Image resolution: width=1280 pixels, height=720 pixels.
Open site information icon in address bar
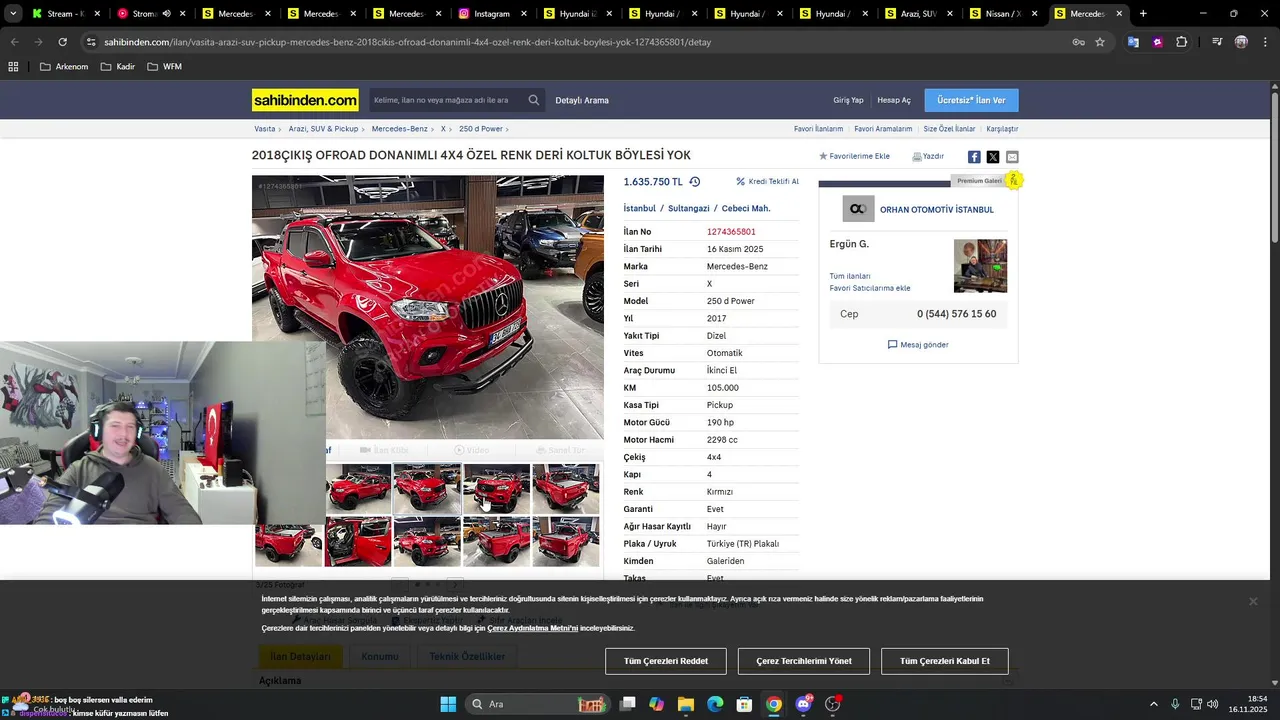pos(91,42)
